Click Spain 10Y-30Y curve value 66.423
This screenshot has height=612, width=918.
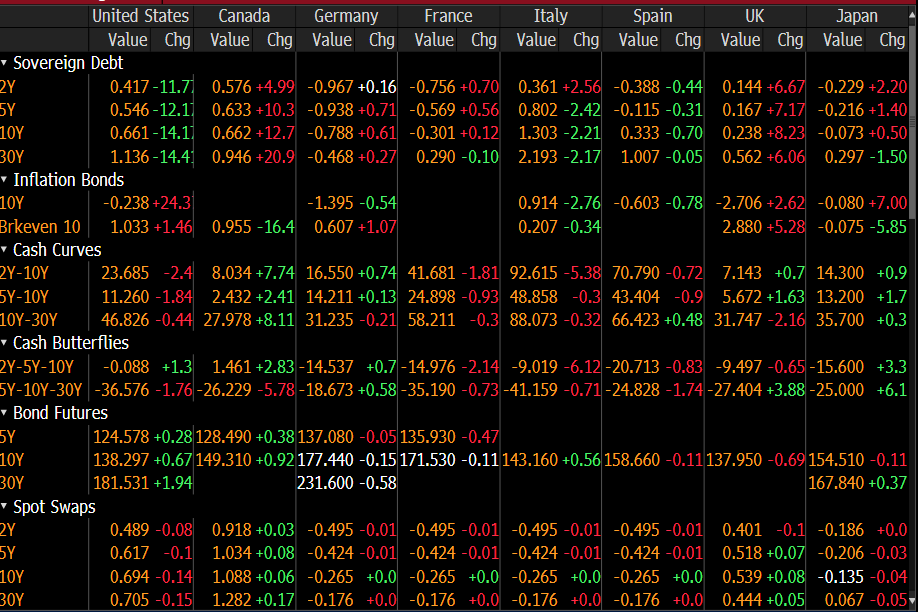click(636, 320)
